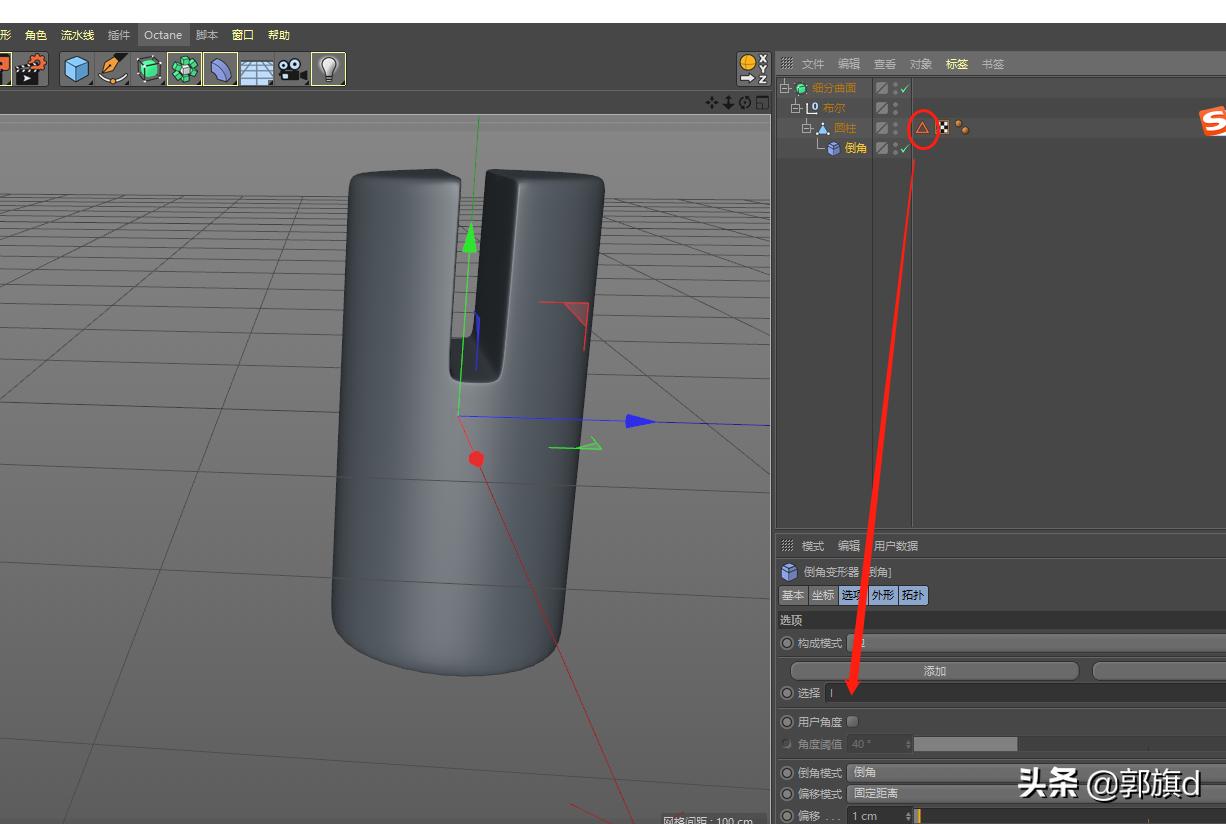Screen dimensions: 1226x824
Task: Toggle layer square of 布尔 row
Action: (882, 108)
